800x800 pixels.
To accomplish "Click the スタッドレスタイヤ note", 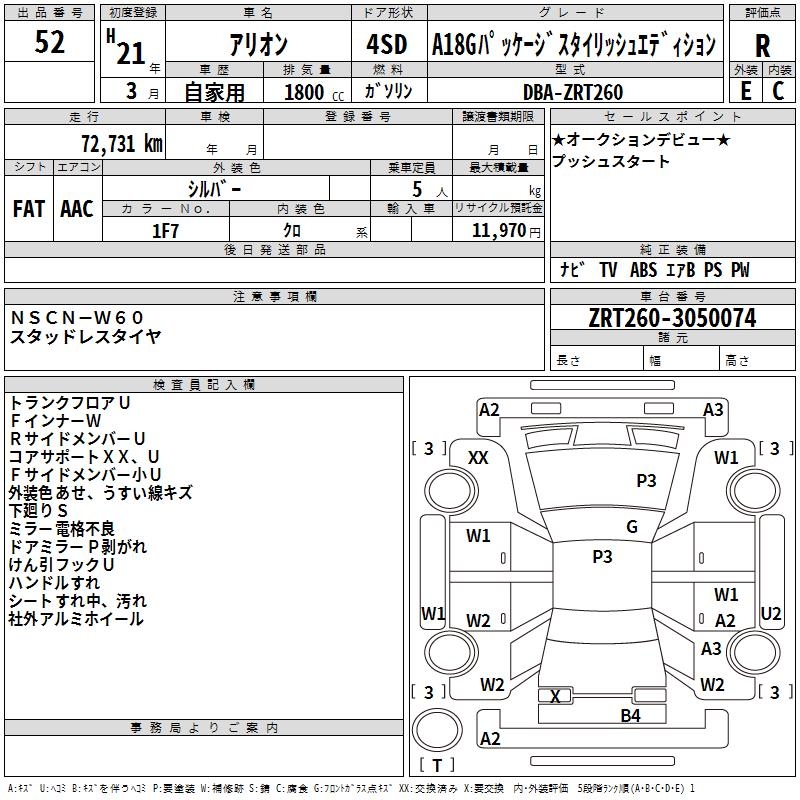I will (x=85, y=336).
